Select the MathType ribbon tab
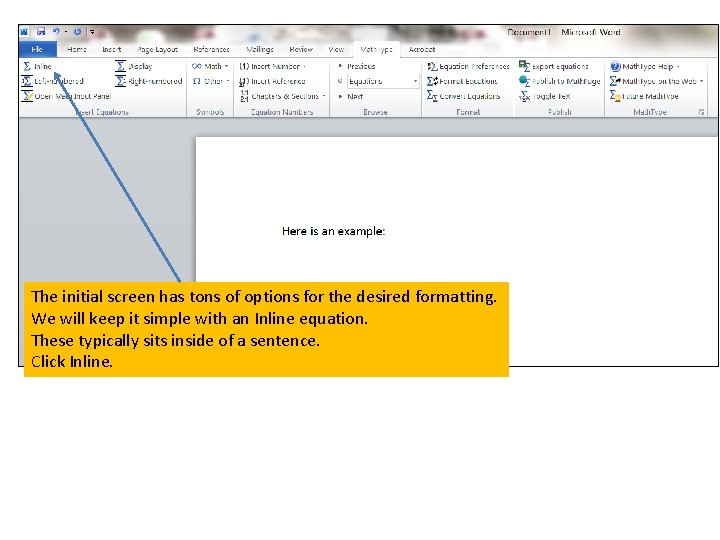Image resolution: width=720 pixels, height=540 pixels. coord(377,49)
